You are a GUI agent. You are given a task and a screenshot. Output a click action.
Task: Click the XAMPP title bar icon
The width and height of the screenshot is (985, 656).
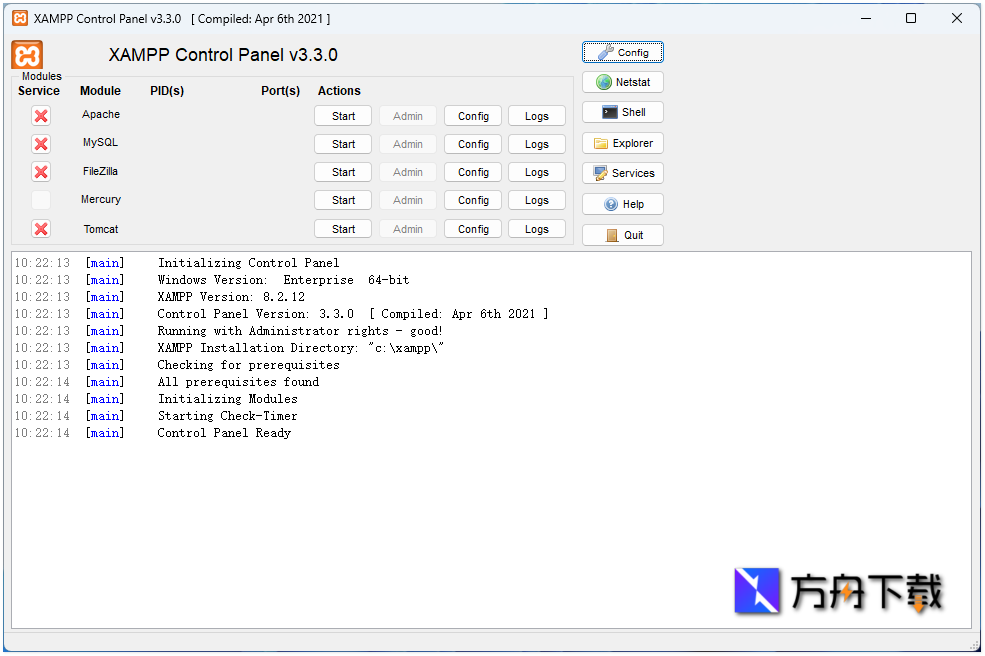(20, 18)
